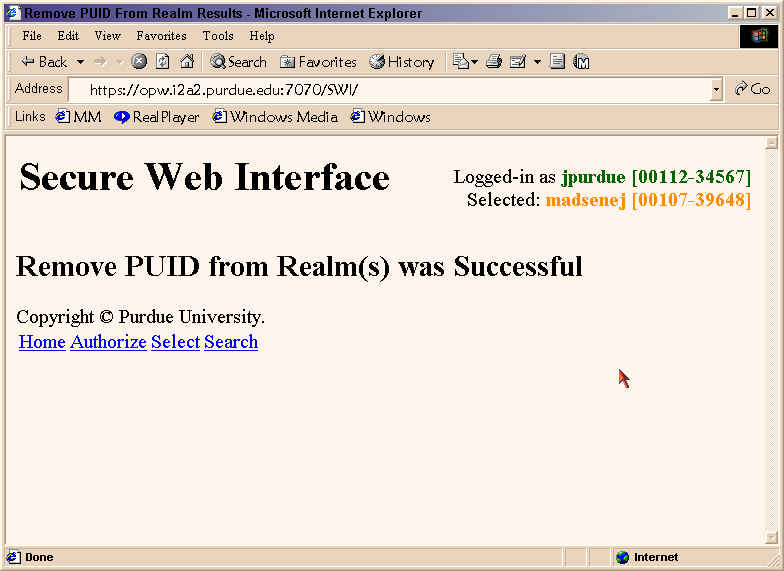The width and height of the screenshot is (784, 571).
Task: Open the History toolbar button
Action: tap(402, 62)
